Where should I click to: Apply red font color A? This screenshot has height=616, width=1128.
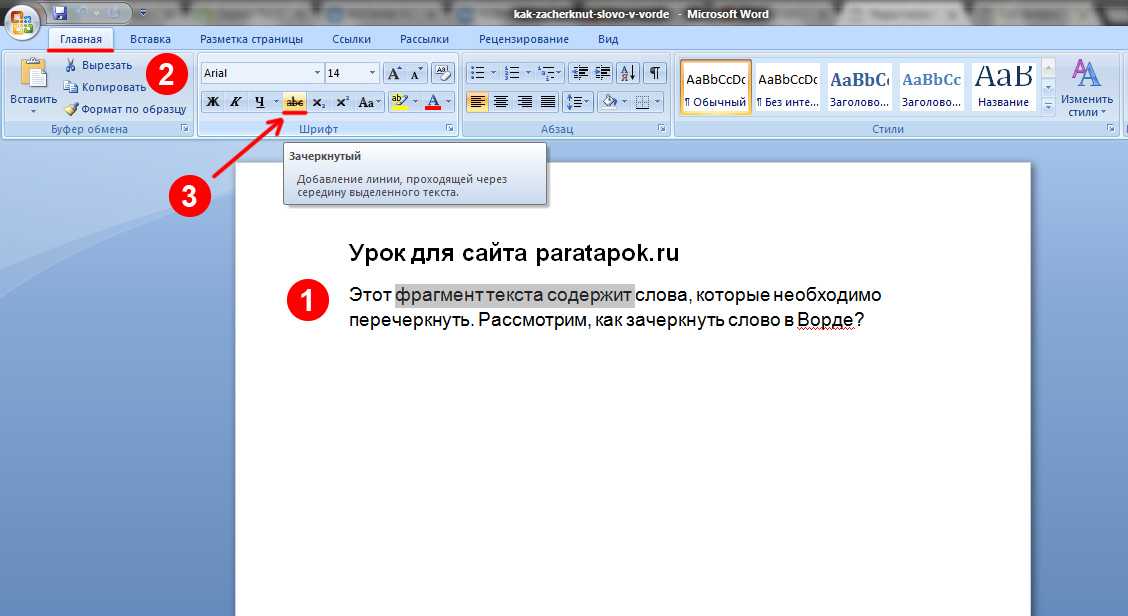pyautogui.click(x=433, y=102)
